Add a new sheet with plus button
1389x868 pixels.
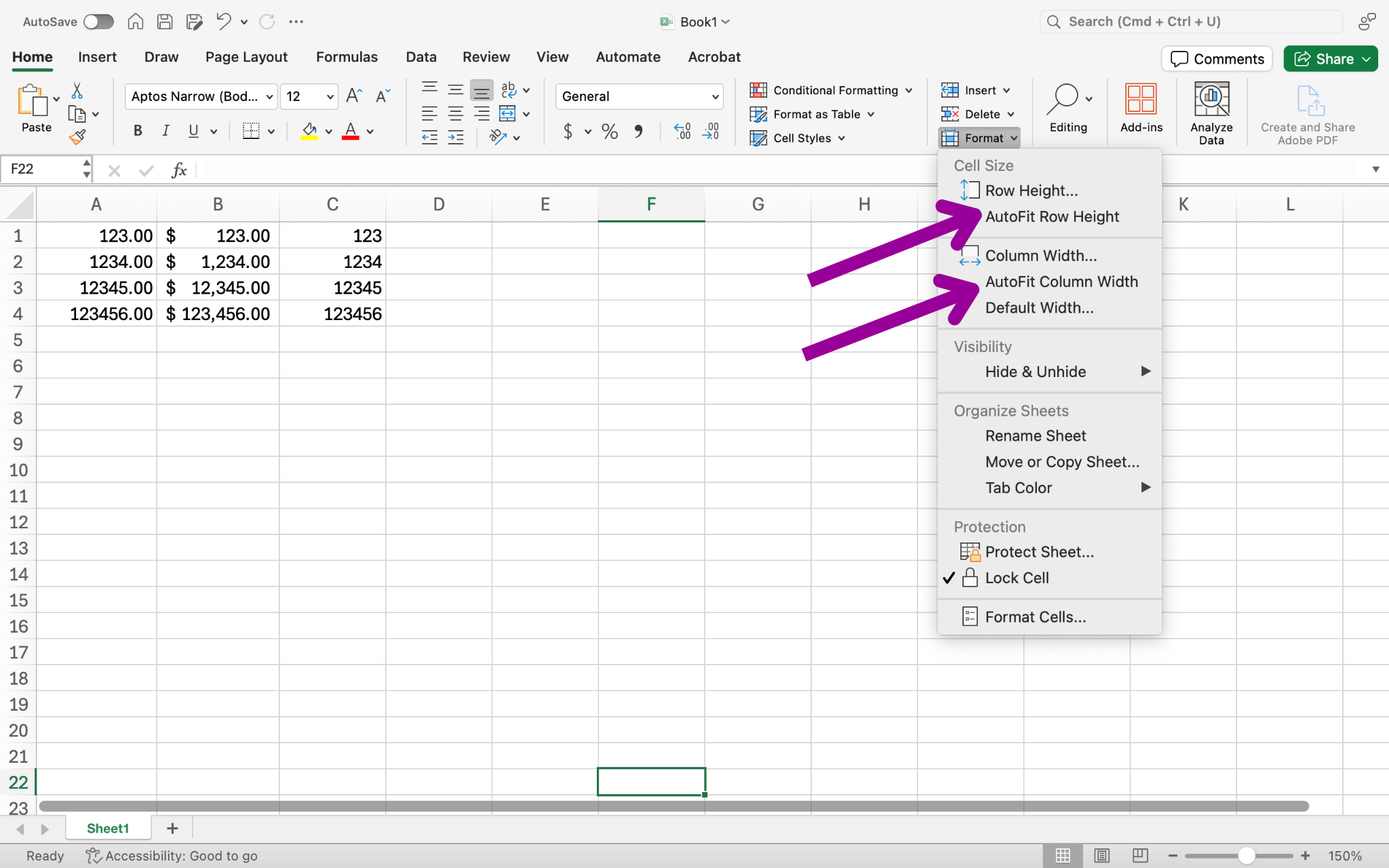[172, 828]
